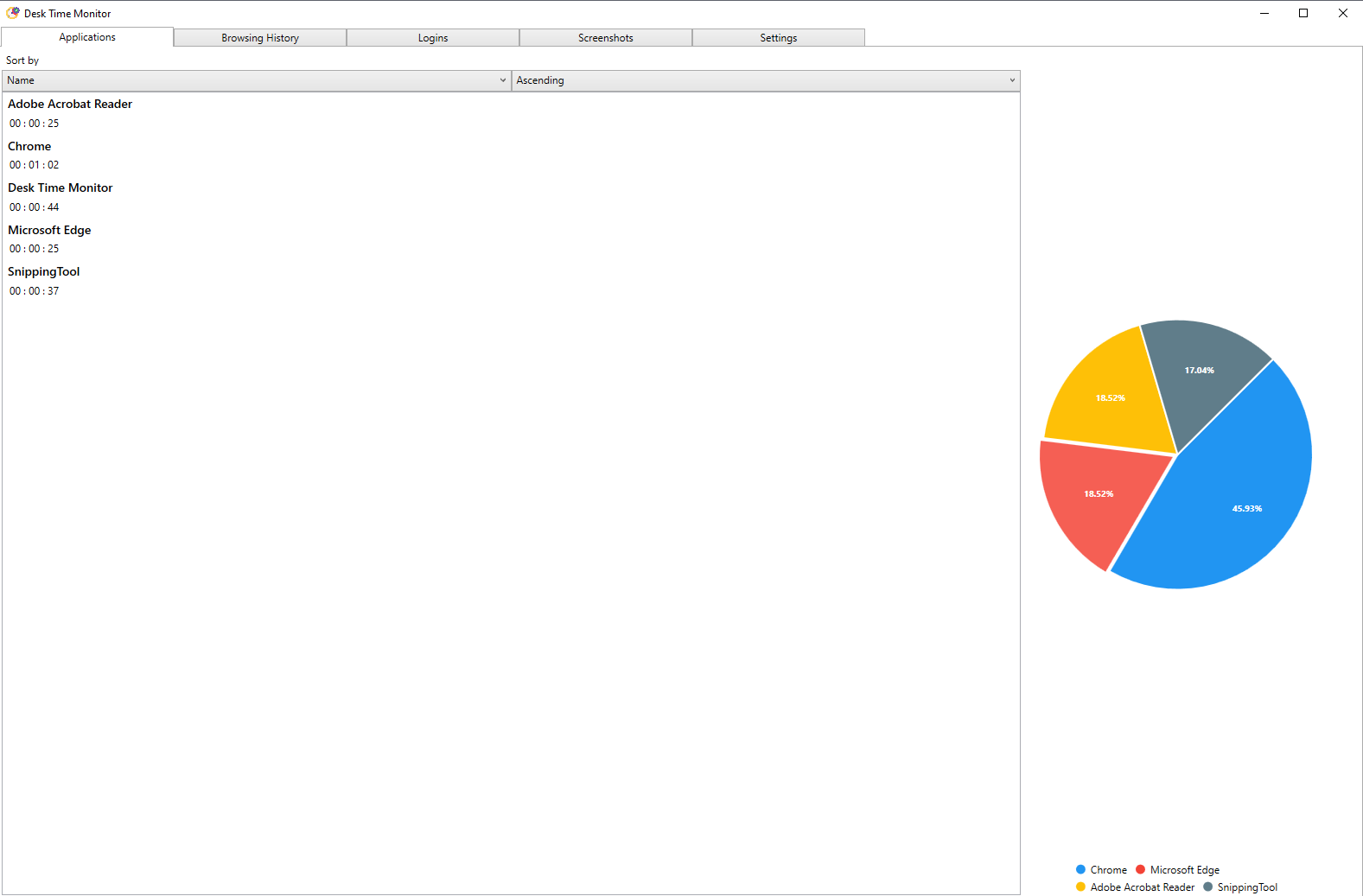Maximize the Desk Time Monitor window

tap(1303, 13)
